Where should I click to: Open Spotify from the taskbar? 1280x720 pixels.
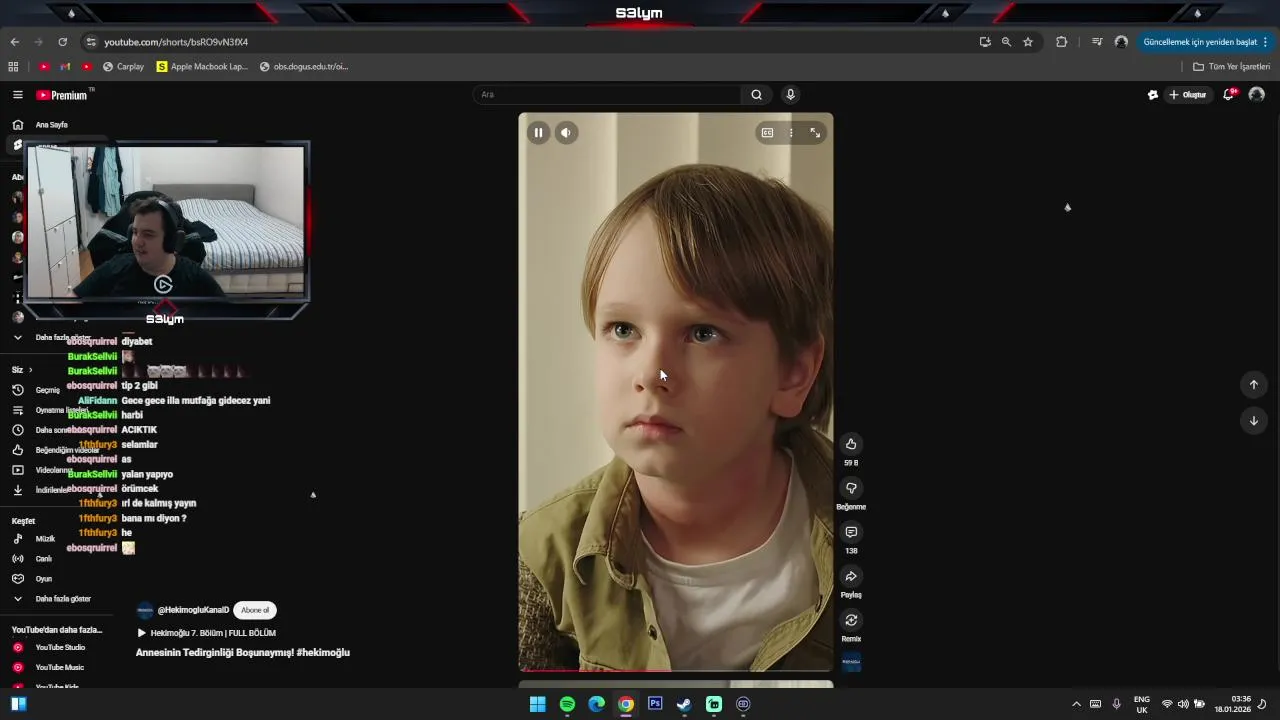click(567, 704)
